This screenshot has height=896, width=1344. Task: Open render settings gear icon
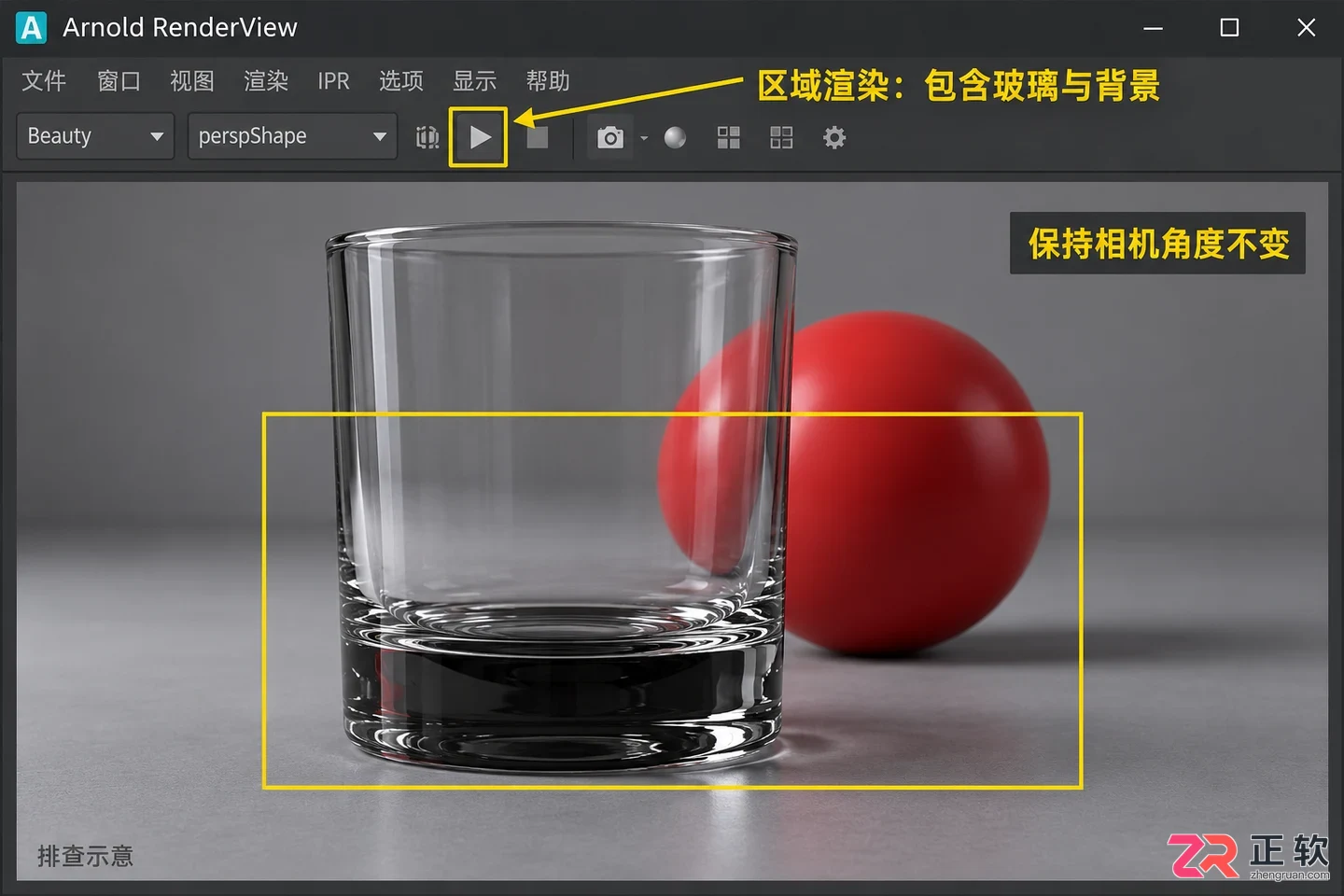[x=834, y=138]
